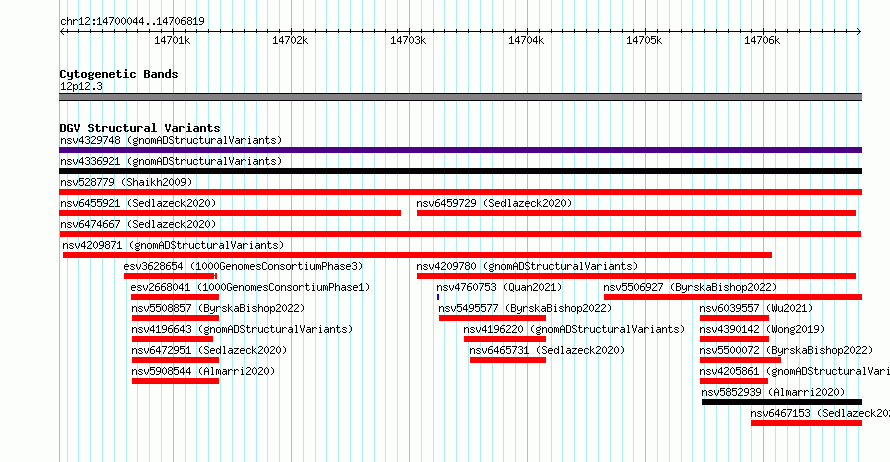Open nsv4196643 gnomAD variant label
Image resolution: width=890 pixels, height=462 pixels.
(x=242, y=329)
